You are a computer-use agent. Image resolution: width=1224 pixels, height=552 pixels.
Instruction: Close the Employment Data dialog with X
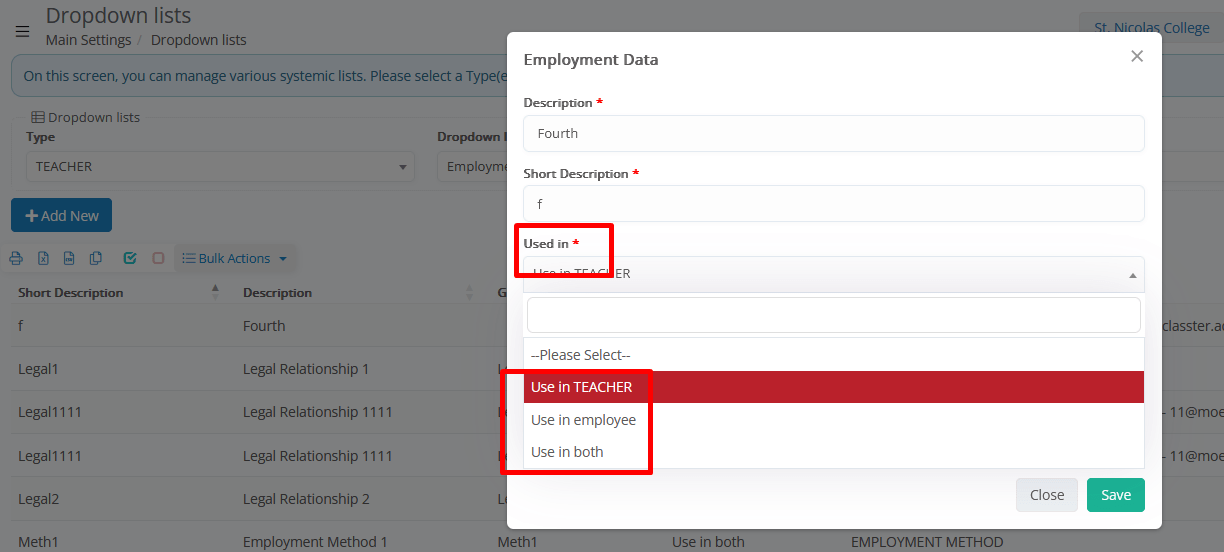click(1136, 57)
